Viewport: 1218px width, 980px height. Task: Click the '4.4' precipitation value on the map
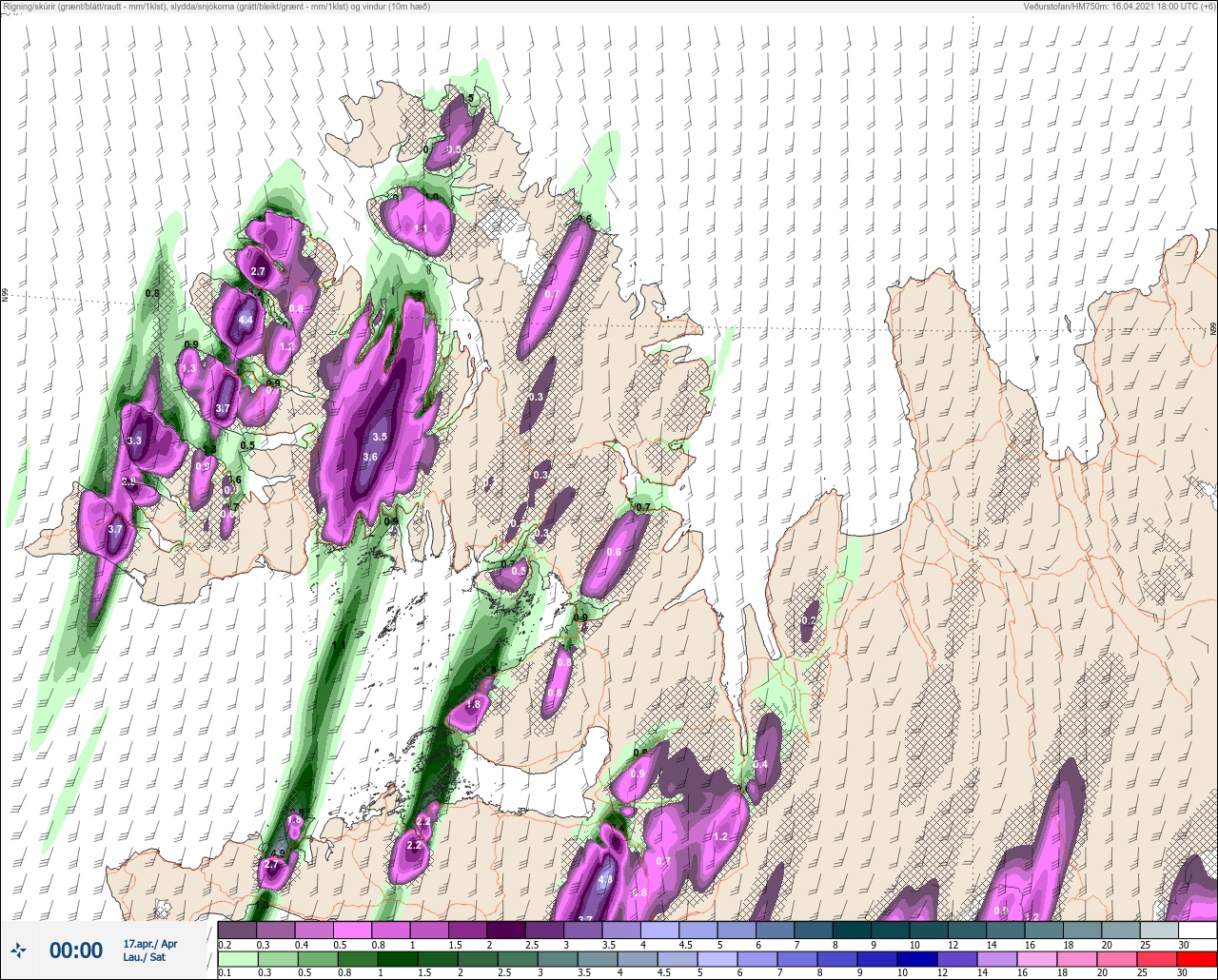(246, 321)
